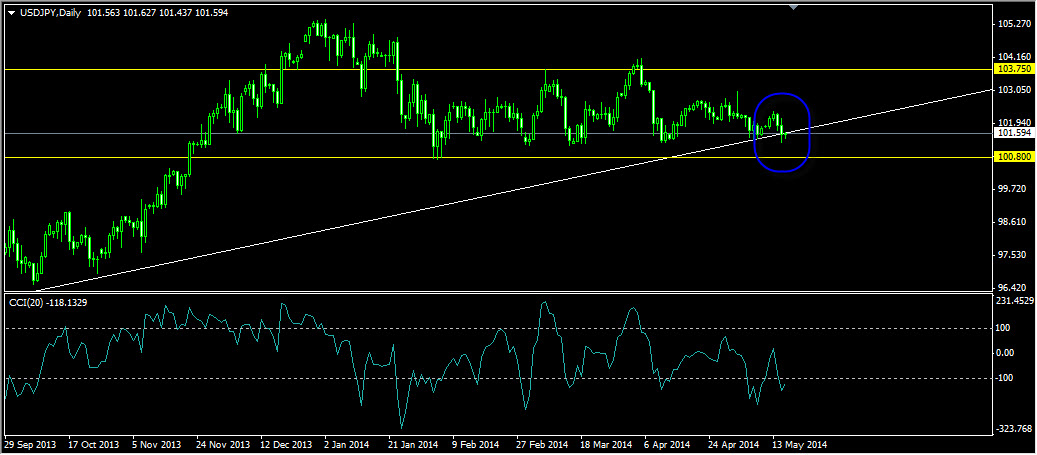Click the 2 Jan 2014 date label
This screenshot has height=455, width=1037.
coord(348,444)
